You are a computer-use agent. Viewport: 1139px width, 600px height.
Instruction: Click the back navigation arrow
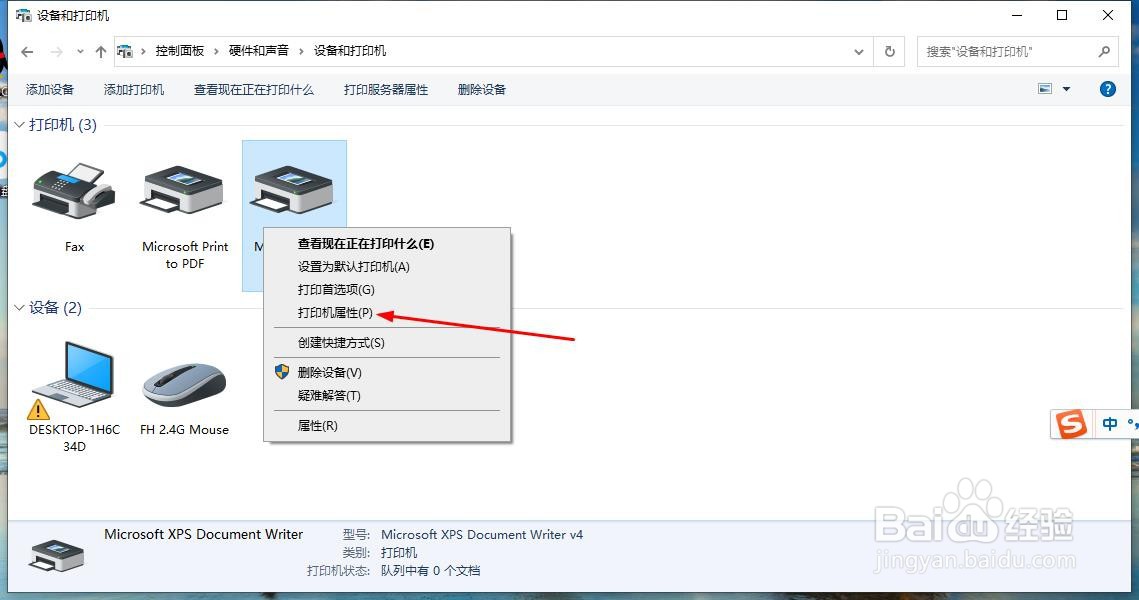point(27,51)
